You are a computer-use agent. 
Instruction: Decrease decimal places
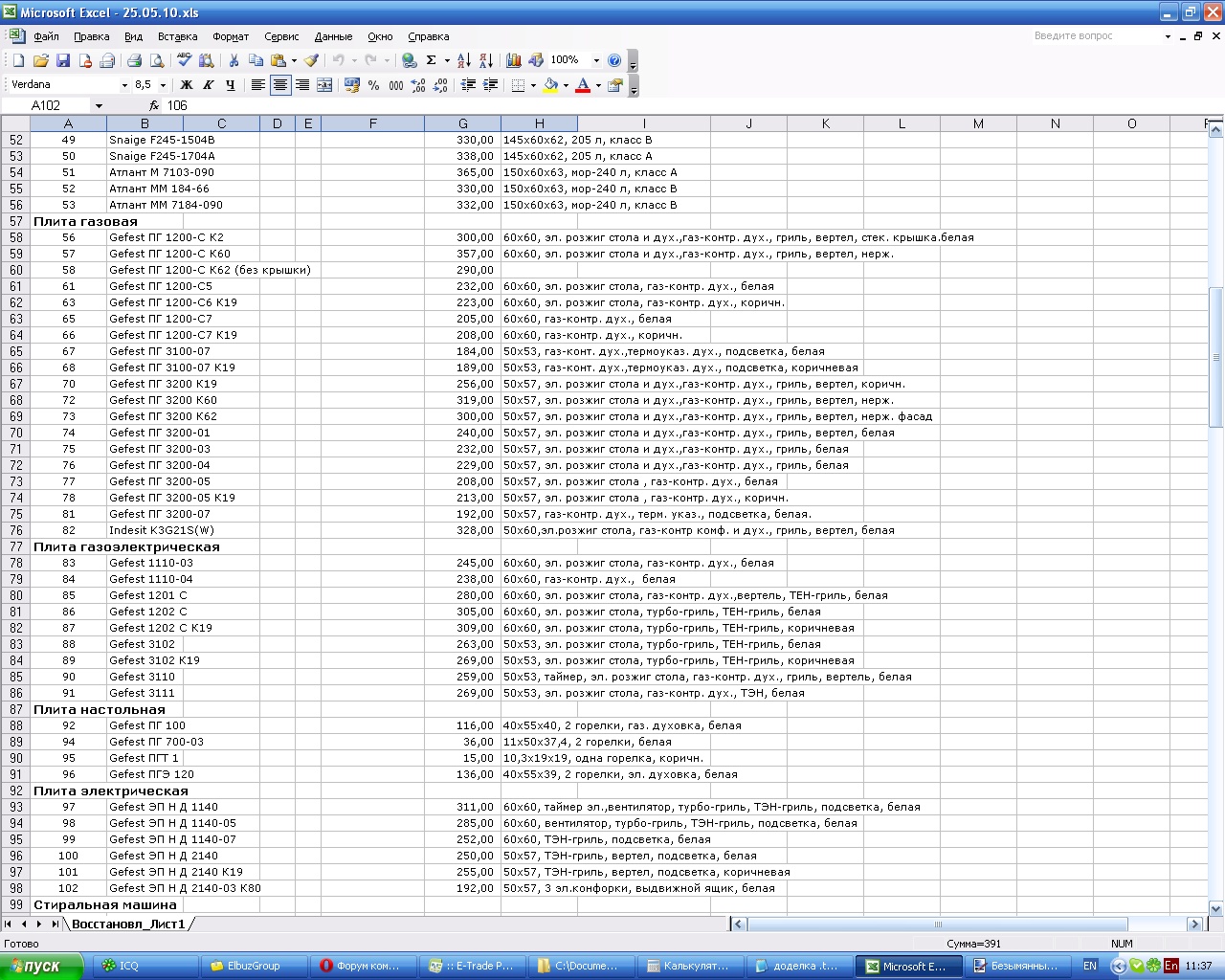click(440, 85)
